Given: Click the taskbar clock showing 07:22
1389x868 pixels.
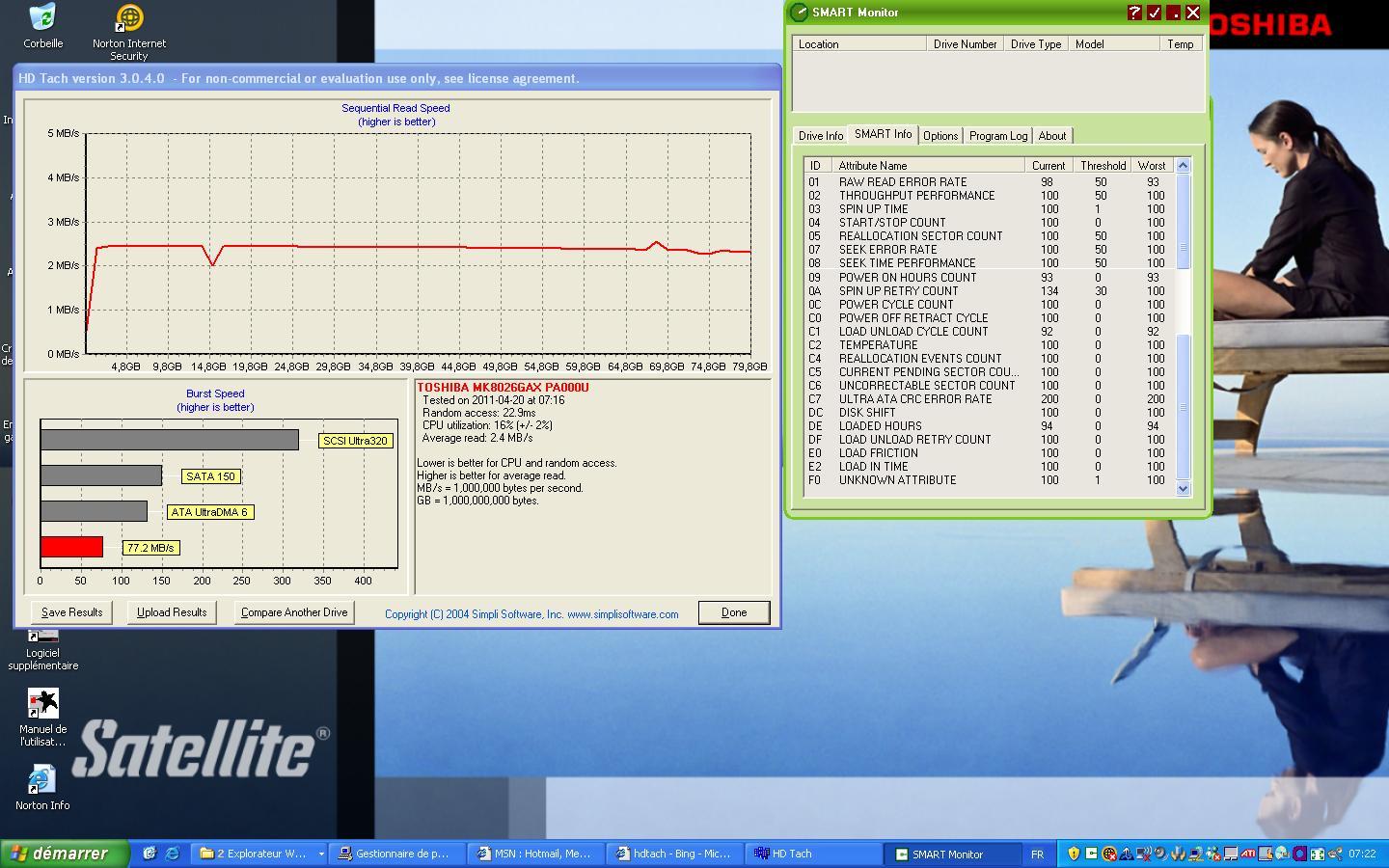Looking at the screenshot, I should [1362, 854].
